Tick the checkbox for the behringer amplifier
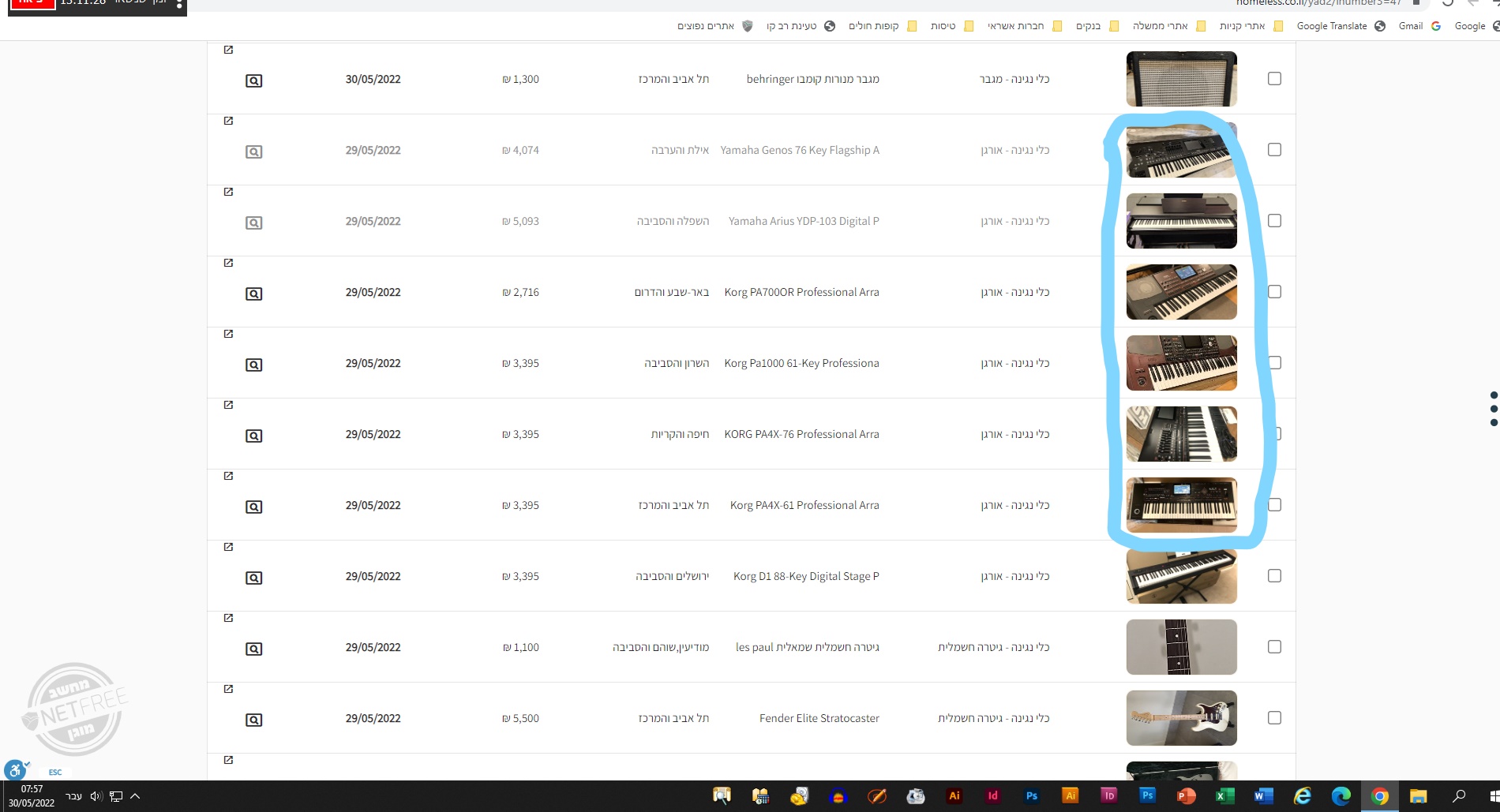The image size is (1500, 812). (x=1274, y=79)
